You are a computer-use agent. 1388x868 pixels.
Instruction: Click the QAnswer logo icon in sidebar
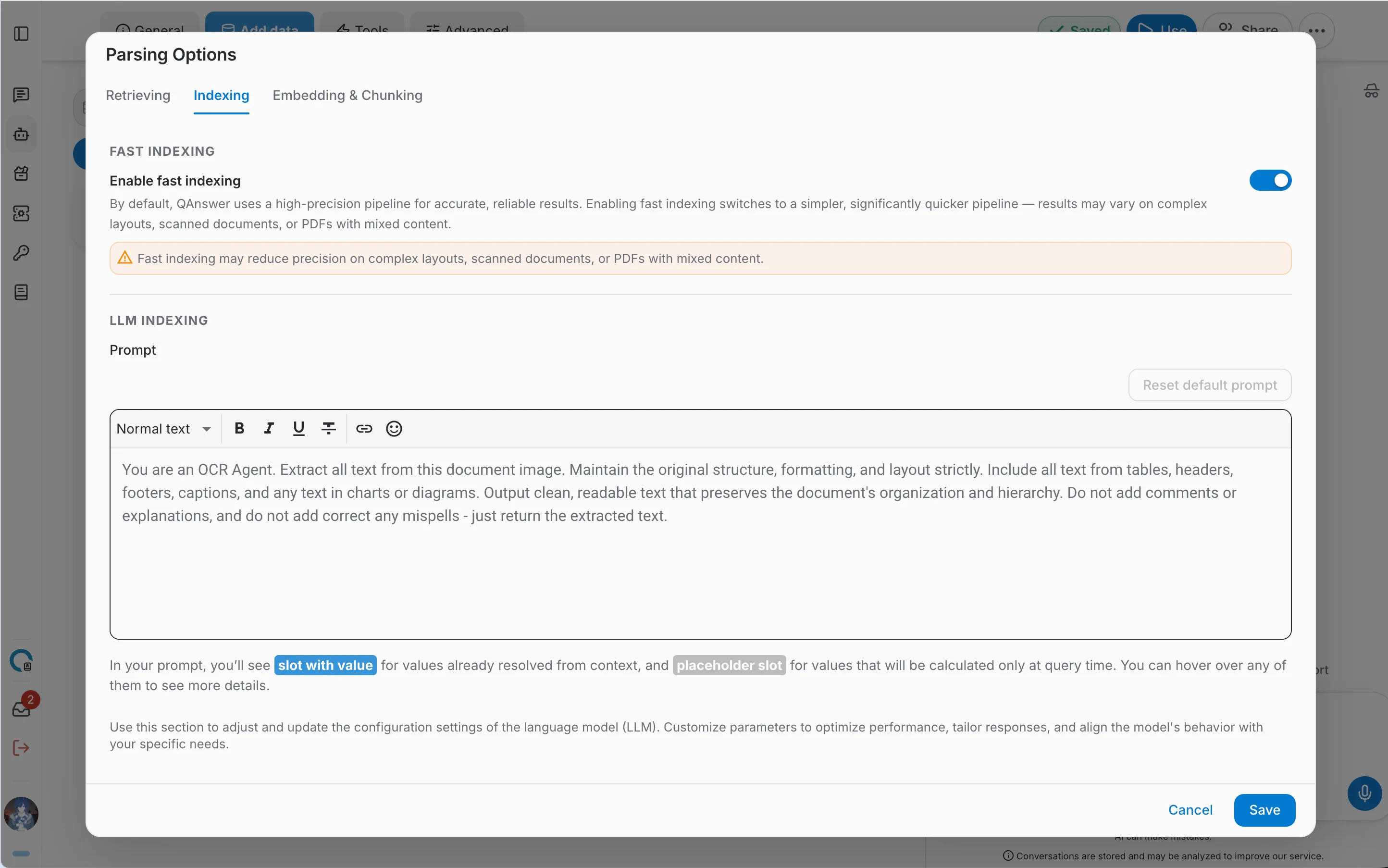pyautogui.click(x=21, y=660)
